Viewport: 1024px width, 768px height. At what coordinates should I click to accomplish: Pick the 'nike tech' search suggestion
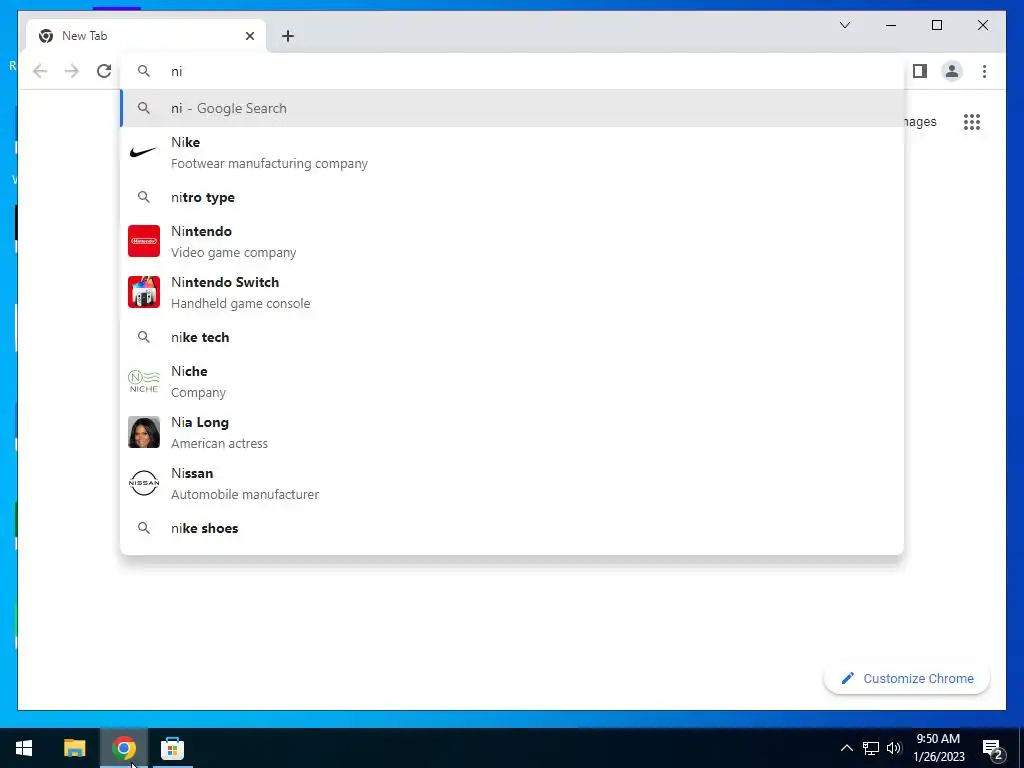coord(512,337)
